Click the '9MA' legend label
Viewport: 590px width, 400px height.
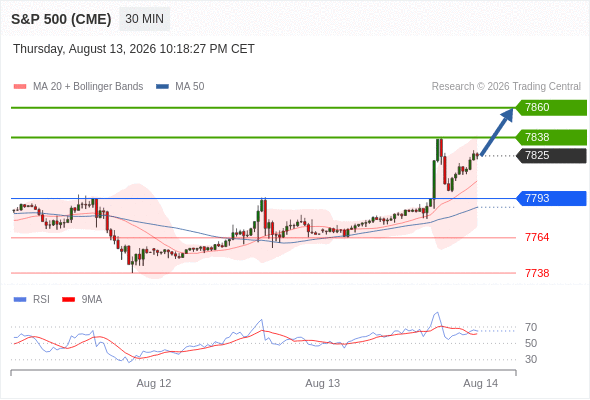coord(92,300)
